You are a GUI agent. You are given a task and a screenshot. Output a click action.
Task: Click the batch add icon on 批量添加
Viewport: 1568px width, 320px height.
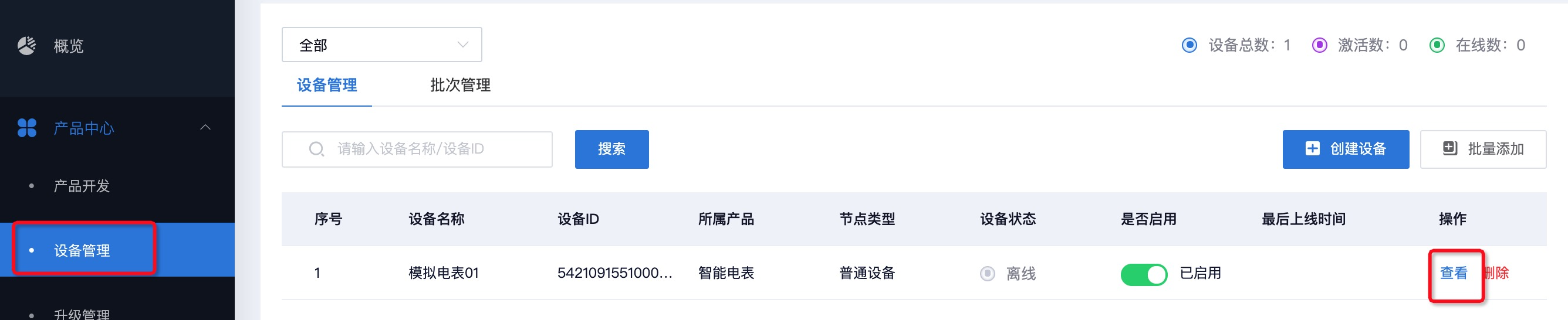coord(1450,148)
